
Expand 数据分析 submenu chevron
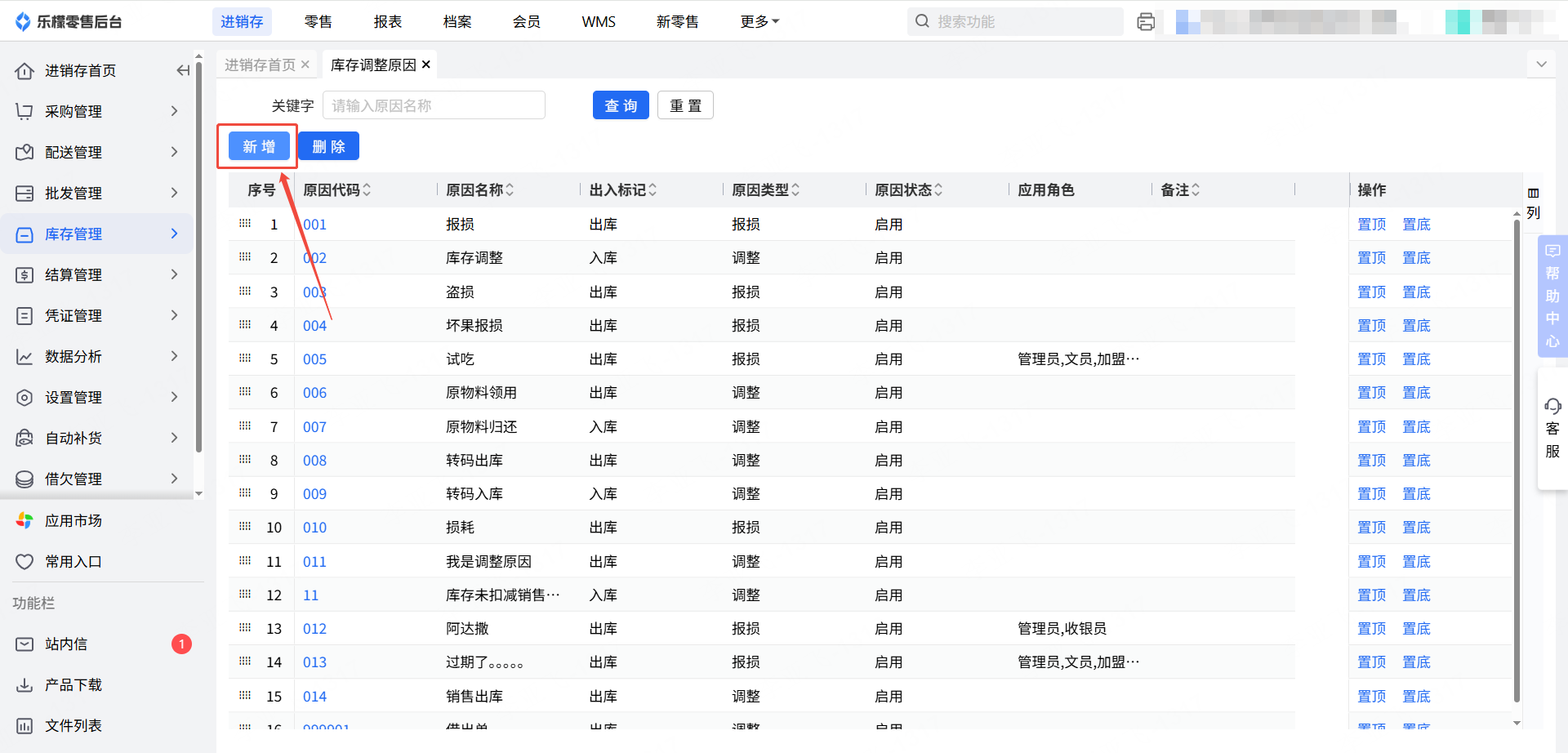(x=174, y=356)
